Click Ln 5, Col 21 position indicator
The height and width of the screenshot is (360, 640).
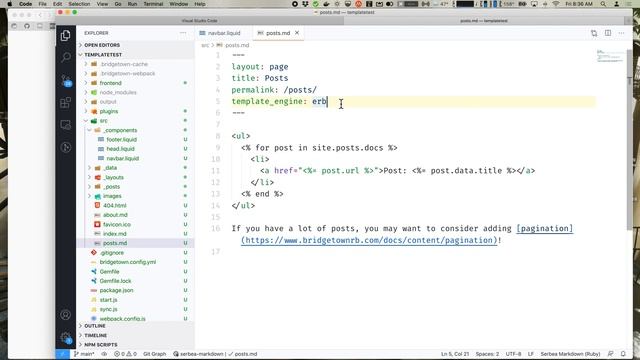coord(455,354)
